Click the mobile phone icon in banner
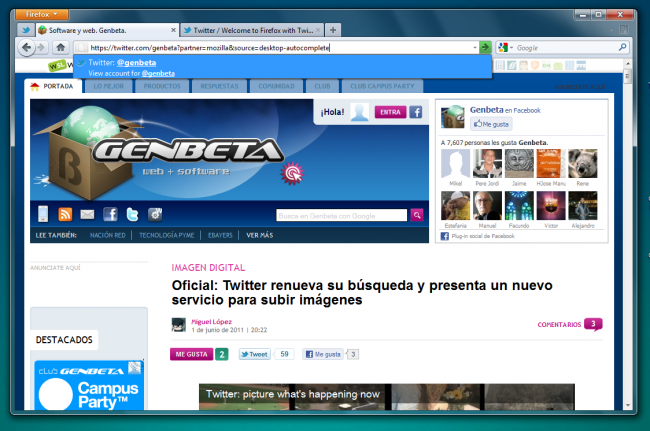 coord(43,214)
